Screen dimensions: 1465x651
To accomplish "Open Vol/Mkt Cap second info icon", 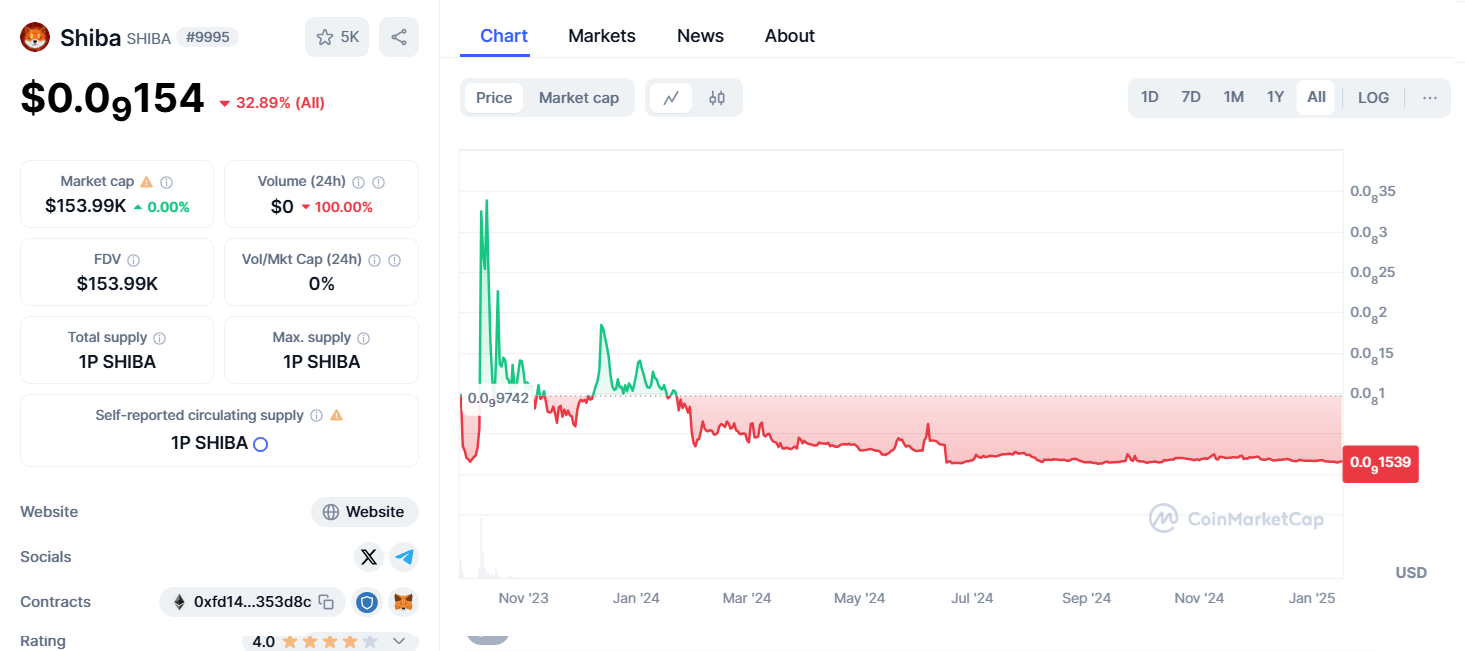I will pos(394,260).
